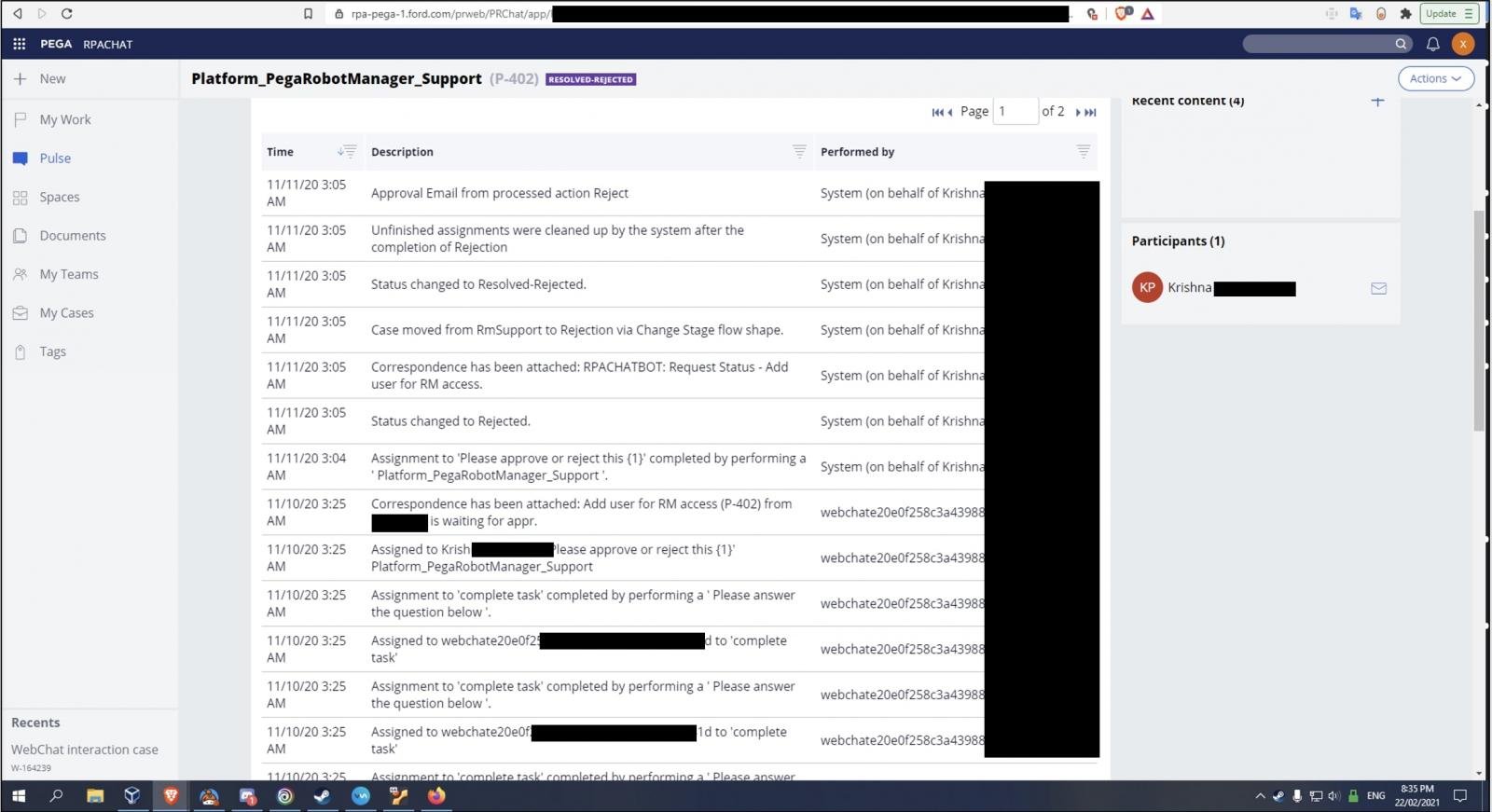Click the KP participant avatar
Viewport: 1492px width, 812px height.
[x=1147, y=287]
